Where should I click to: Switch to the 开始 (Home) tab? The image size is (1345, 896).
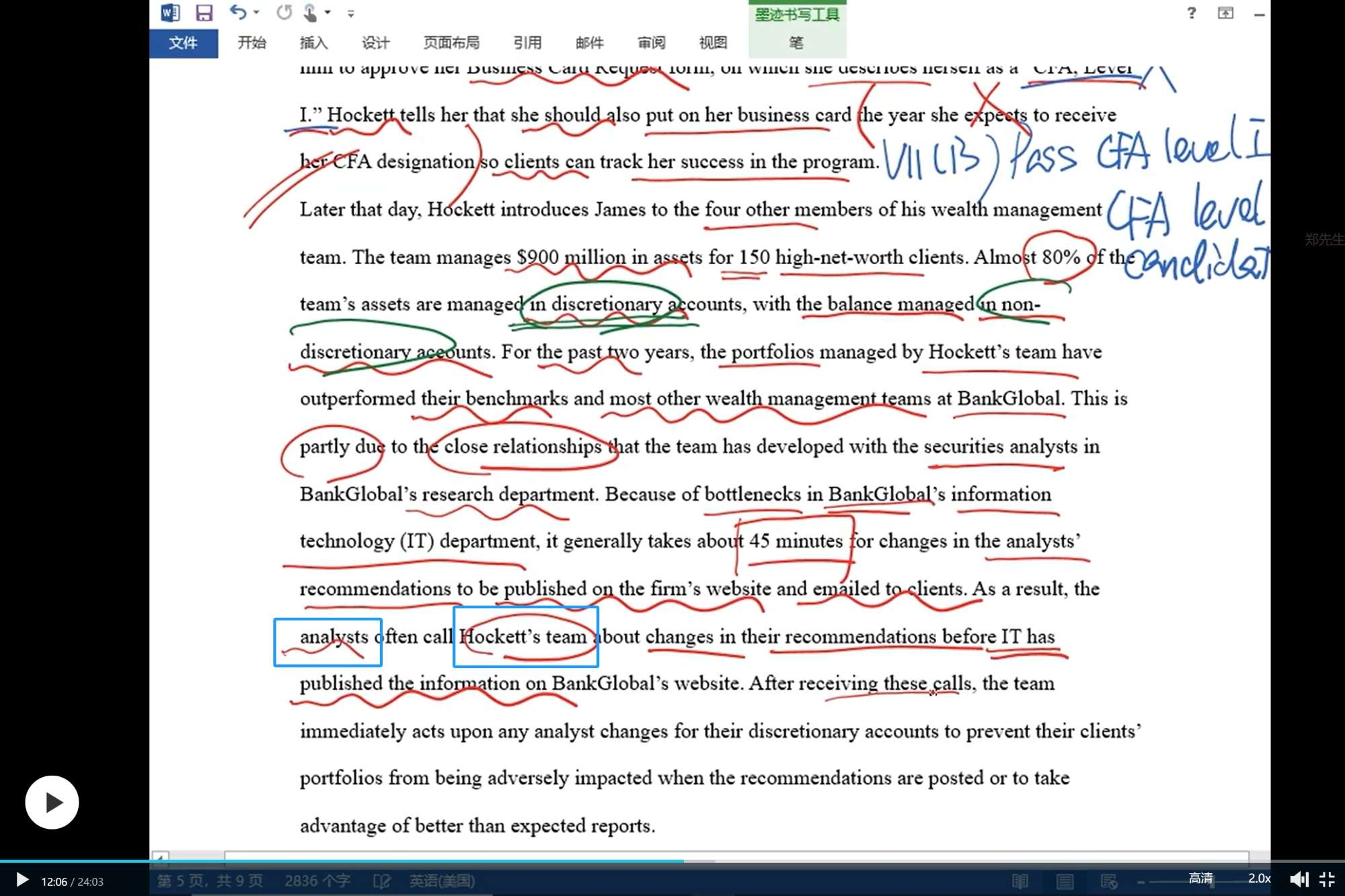click(x=252, y=43)
